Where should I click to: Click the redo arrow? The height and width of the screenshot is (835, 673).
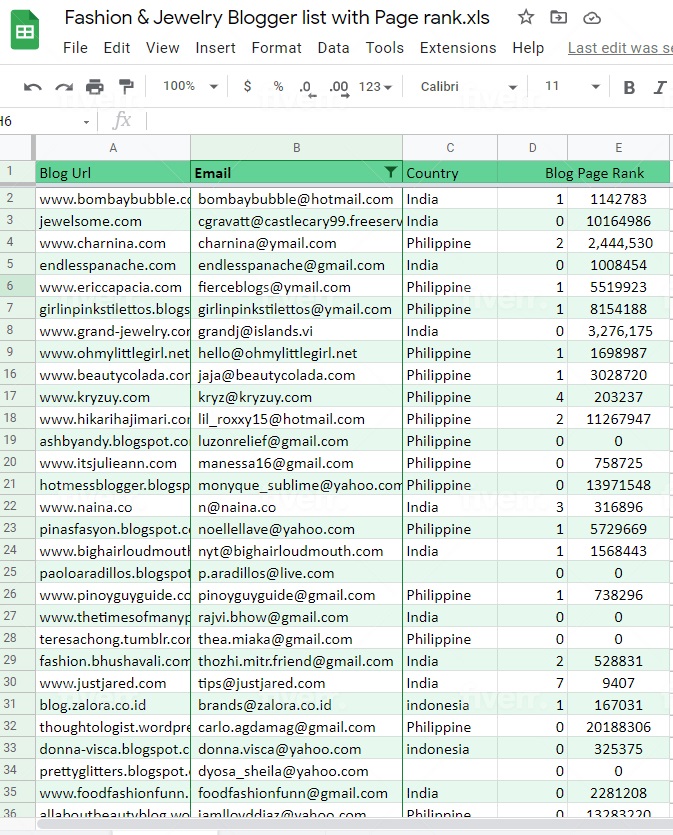[64, 87]
